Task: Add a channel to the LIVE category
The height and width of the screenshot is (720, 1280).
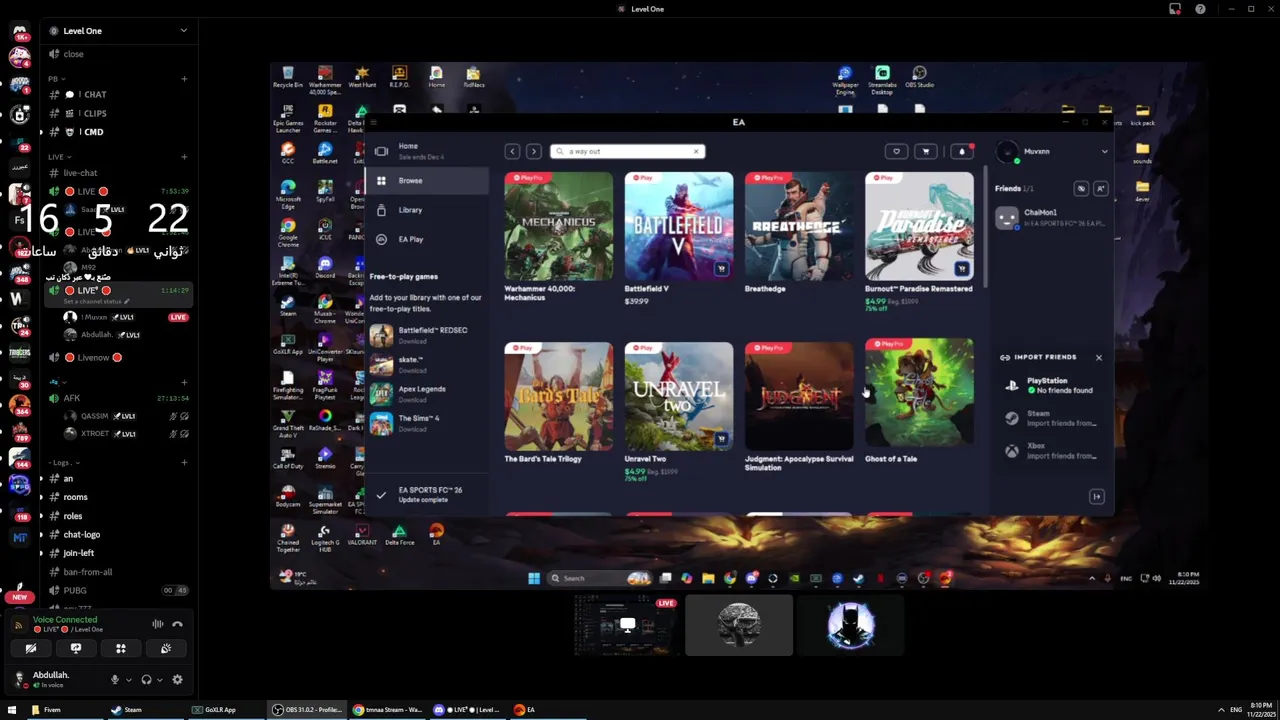Action: [184, 157]
